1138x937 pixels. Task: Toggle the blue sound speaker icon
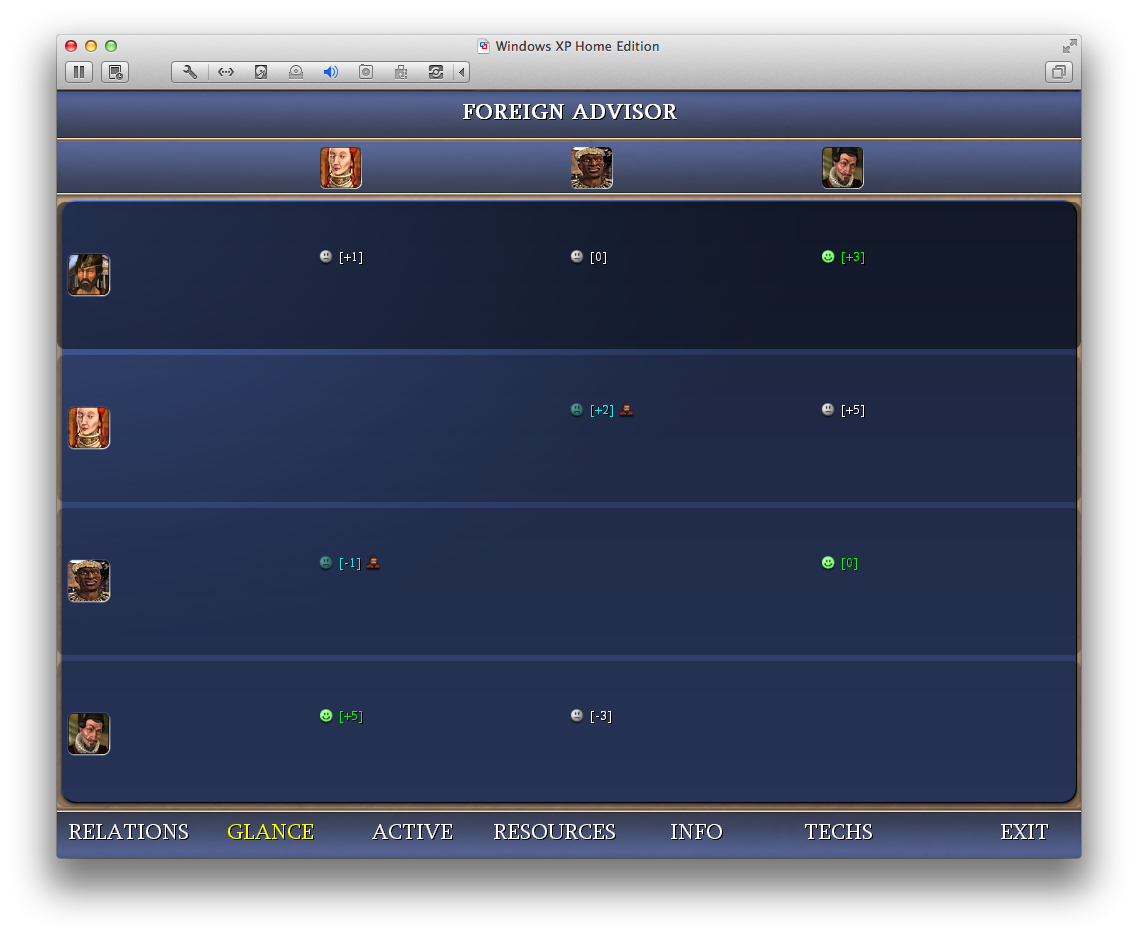pos(330,72)
